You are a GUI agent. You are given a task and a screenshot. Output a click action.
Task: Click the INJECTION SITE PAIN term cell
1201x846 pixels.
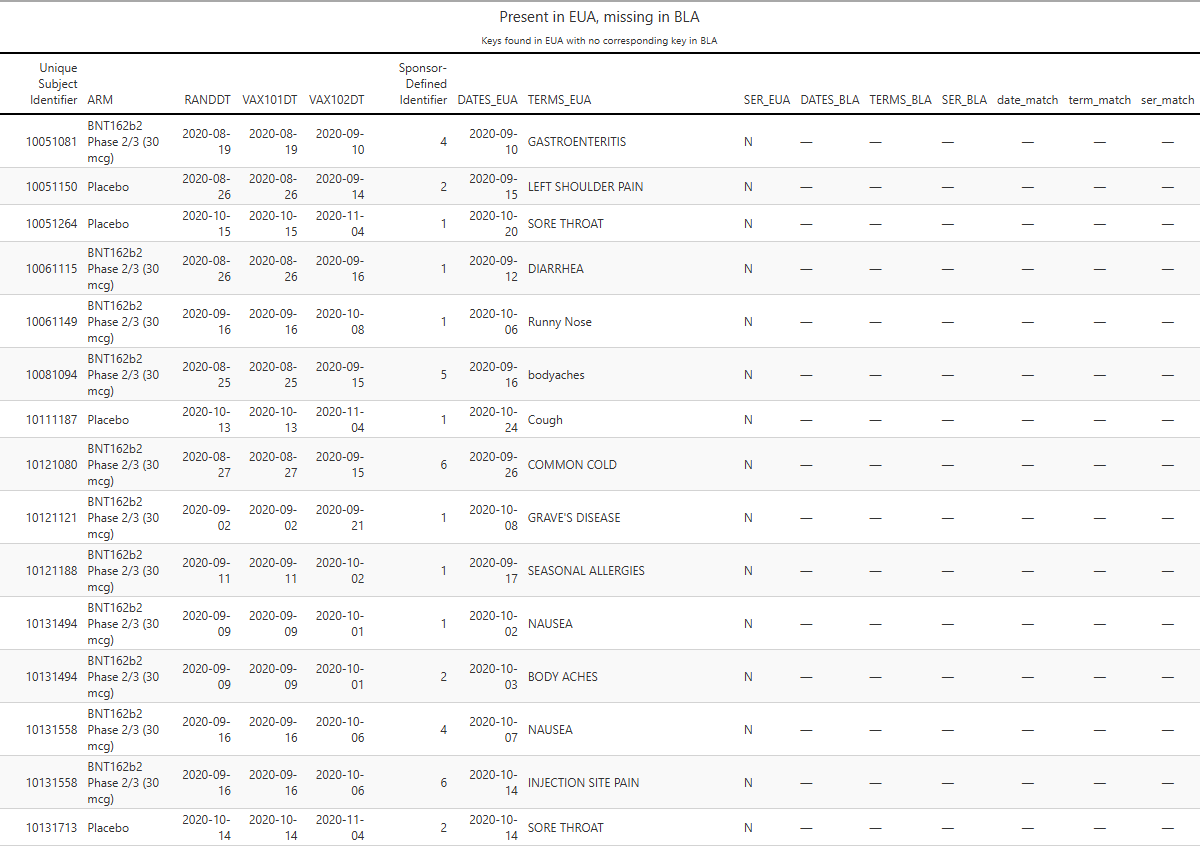583,783
